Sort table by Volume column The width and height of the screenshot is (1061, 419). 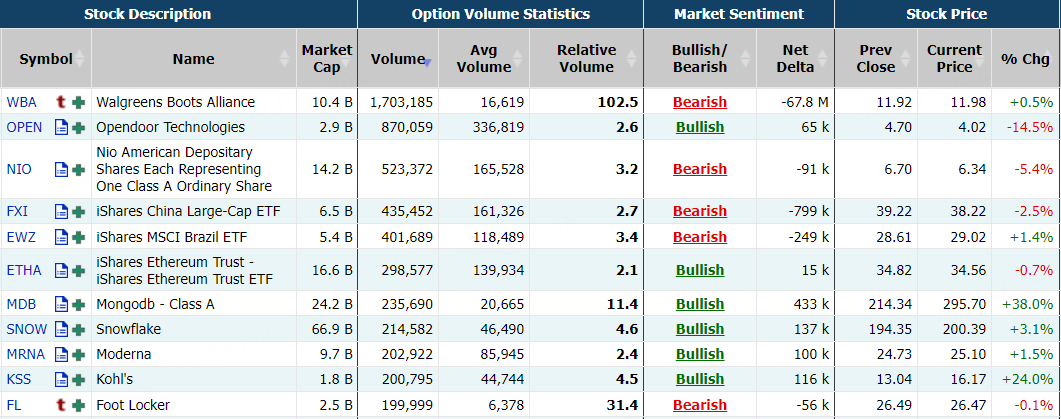(x=398, y=59)
